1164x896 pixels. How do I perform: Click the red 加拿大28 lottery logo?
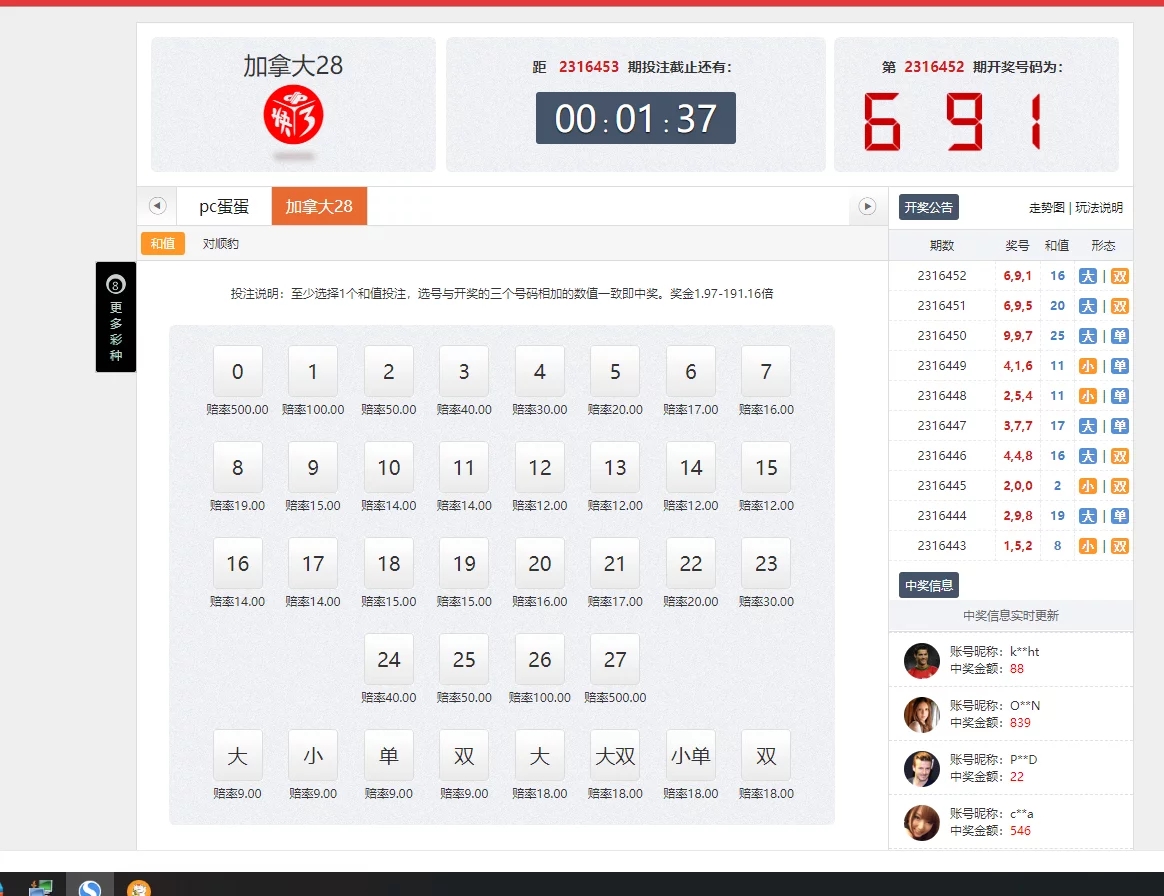coord(293,114)
